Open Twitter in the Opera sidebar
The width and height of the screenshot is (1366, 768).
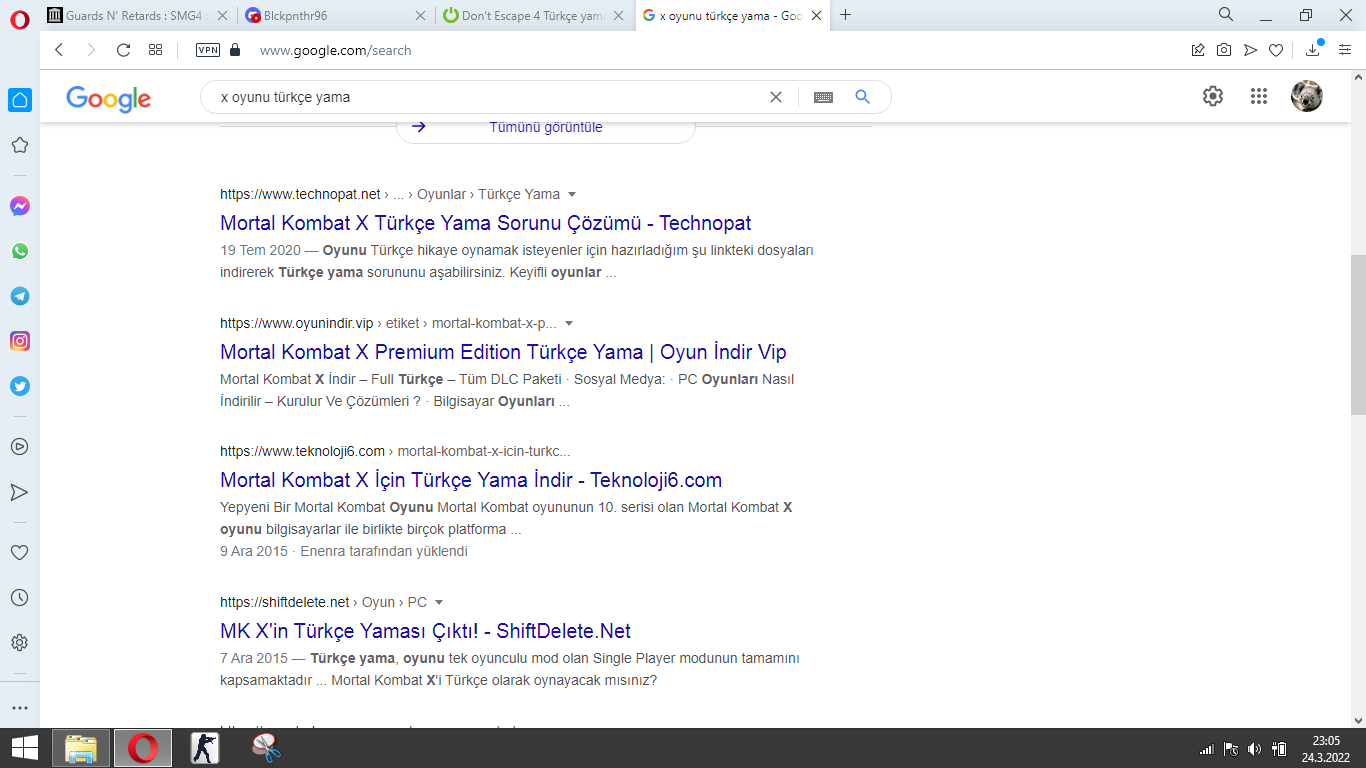pos(20,386)
